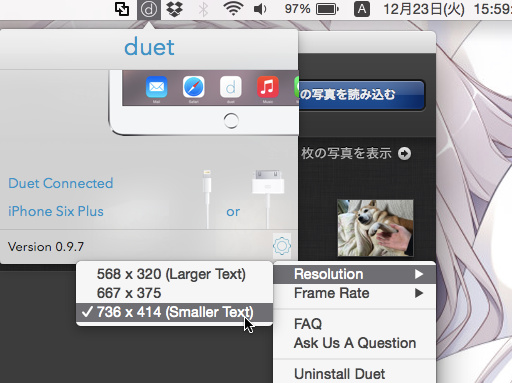Viewport: 512px width, 383px height.
Task: Click the の写真を読み込む import button
Action: tap(362, 95)
